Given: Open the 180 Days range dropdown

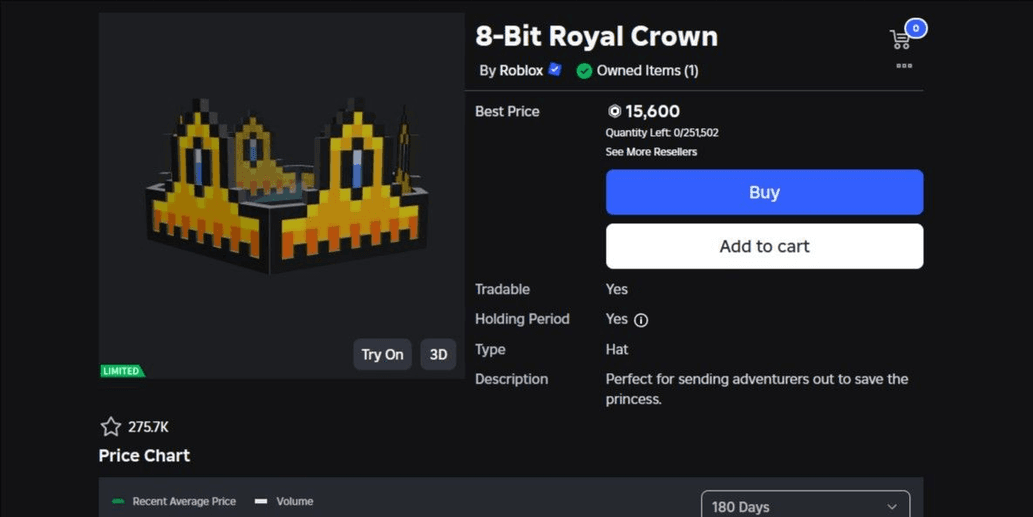Looking at the screenshot, I should (x=805, y=504).
